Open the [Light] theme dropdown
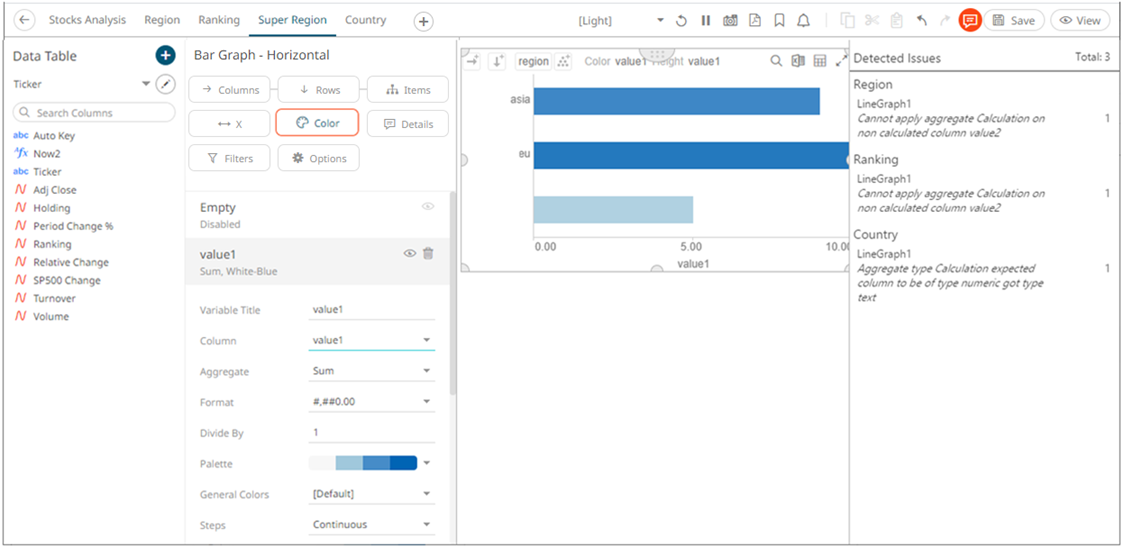The image size is (1124, 547). tap(621, 20)
